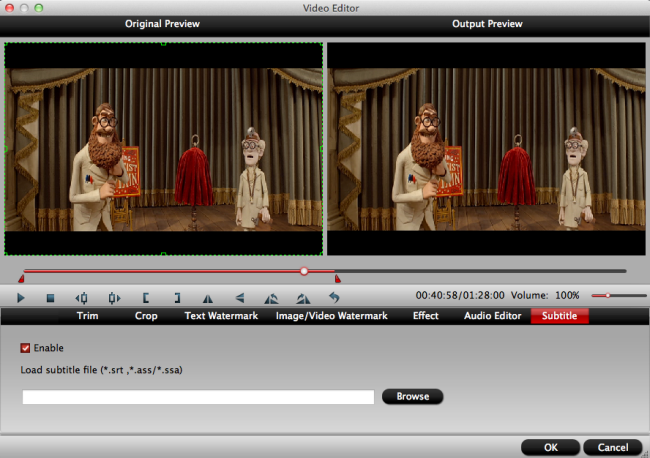The width and height of the screenshot is (650, 458).
Task: Set trim end with right bracket icon
Action: coord(177,298)
